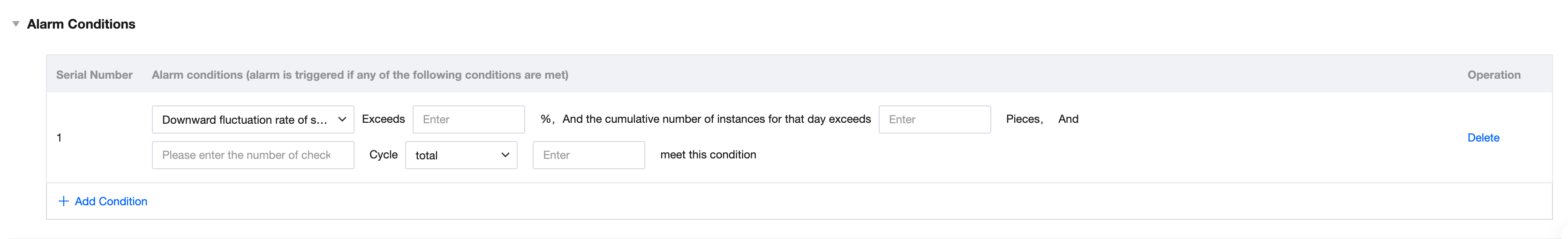Click the cumulative instances number input field
The height and width of the screenshot is (239, 1568).
[x=934, y=120]
